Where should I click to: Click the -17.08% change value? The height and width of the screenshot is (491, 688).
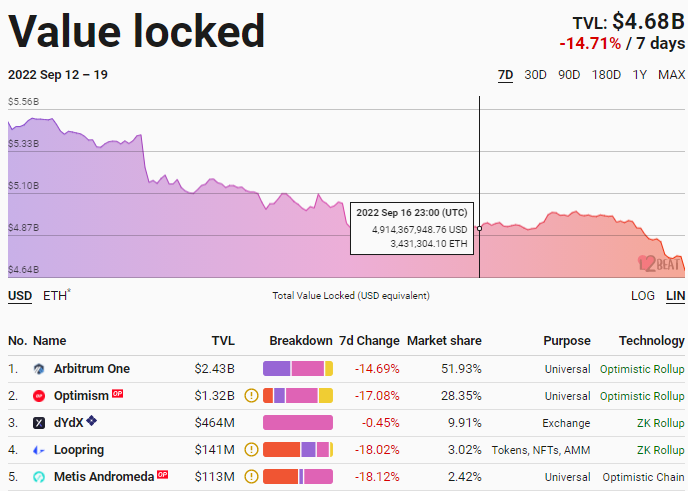[377, 396]
